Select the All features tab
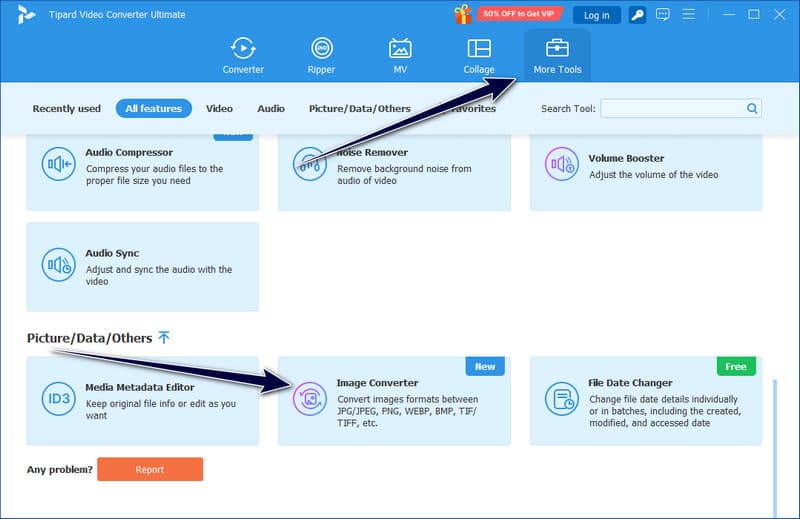This screenshot has height=519, width=800. tap(154, 108)
